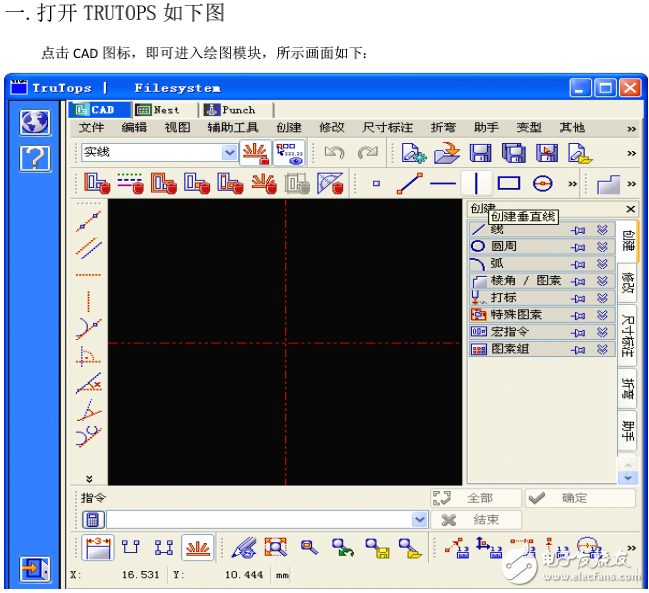Click the 结束 end button
Viewport: 649px width, 593px height.
[476, 520]
